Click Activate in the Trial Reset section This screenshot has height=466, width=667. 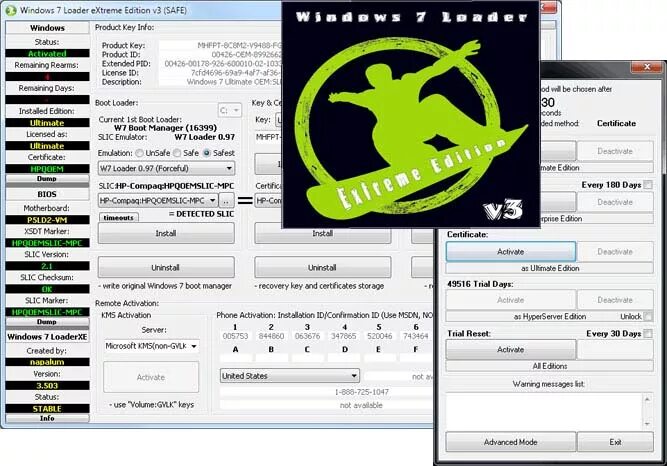(511, 349)
